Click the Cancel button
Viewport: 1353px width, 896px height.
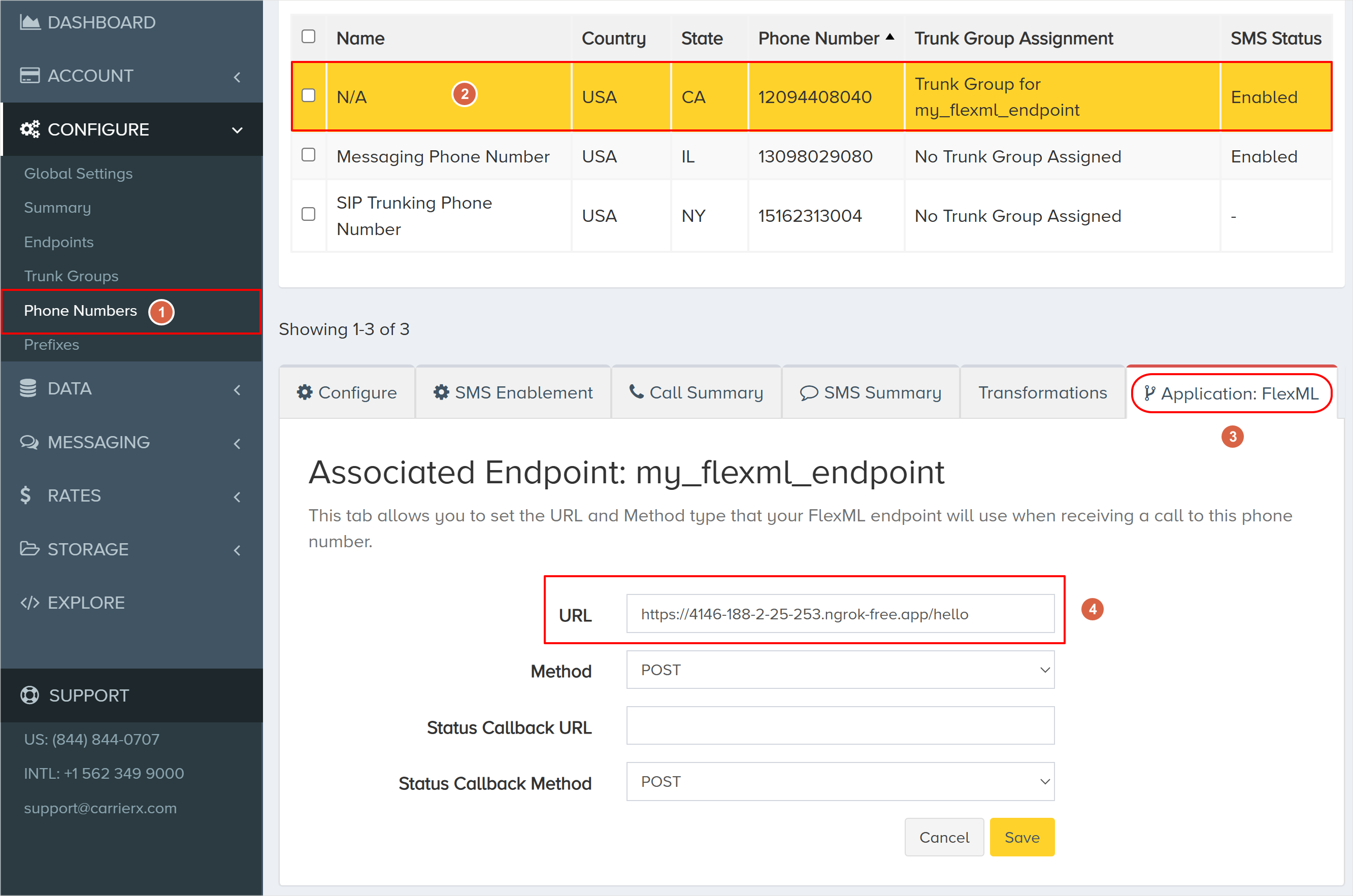944,837
